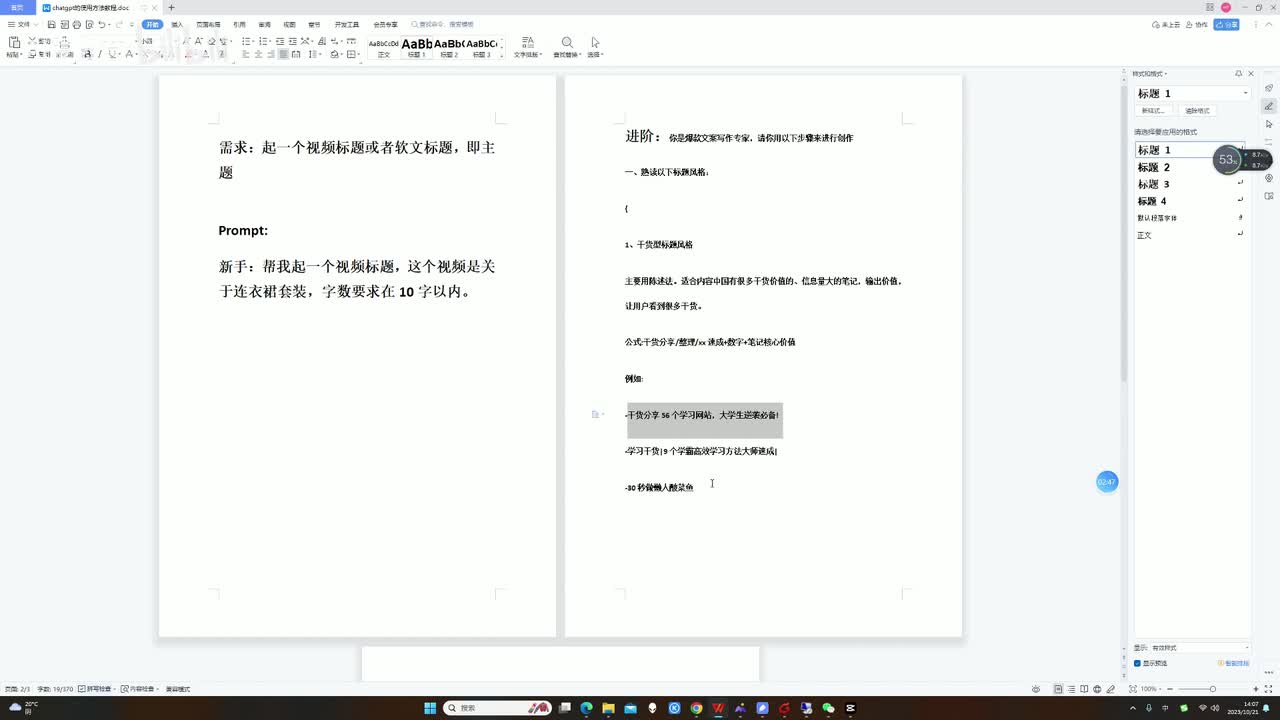The height and width of the screenshot is (720, 1280).
Task: Click the Select cursor tool in ribbon
Action: click(x=595, y=43)
